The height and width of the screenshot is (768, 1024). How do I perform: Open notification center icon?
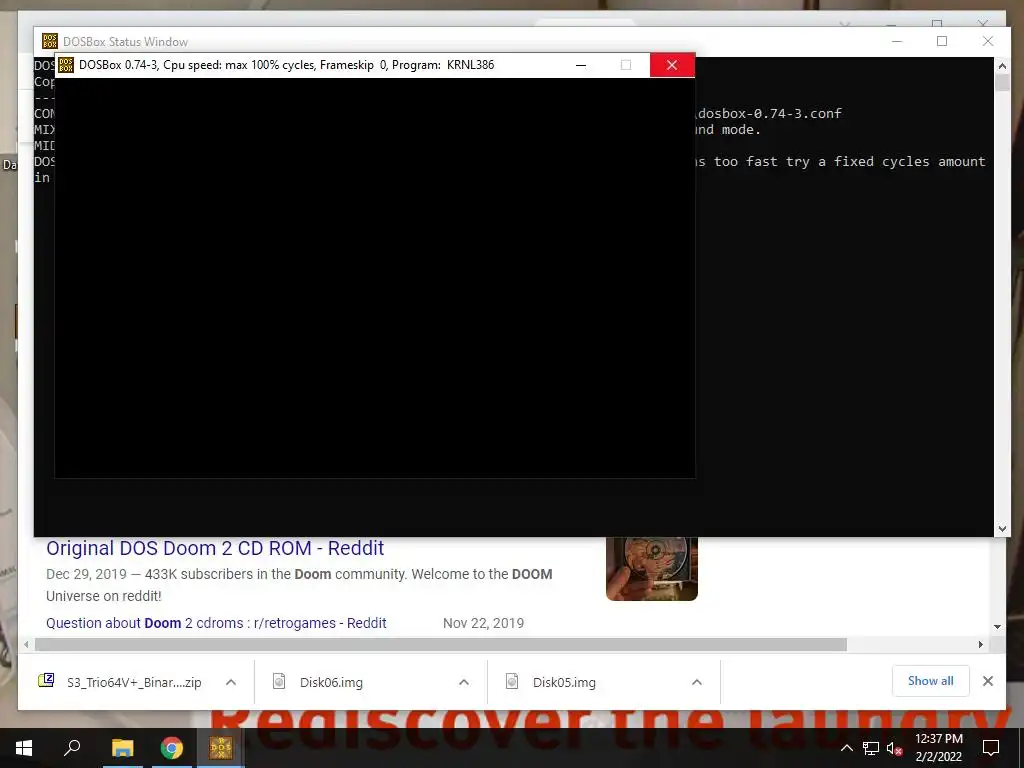coord(991,748)
